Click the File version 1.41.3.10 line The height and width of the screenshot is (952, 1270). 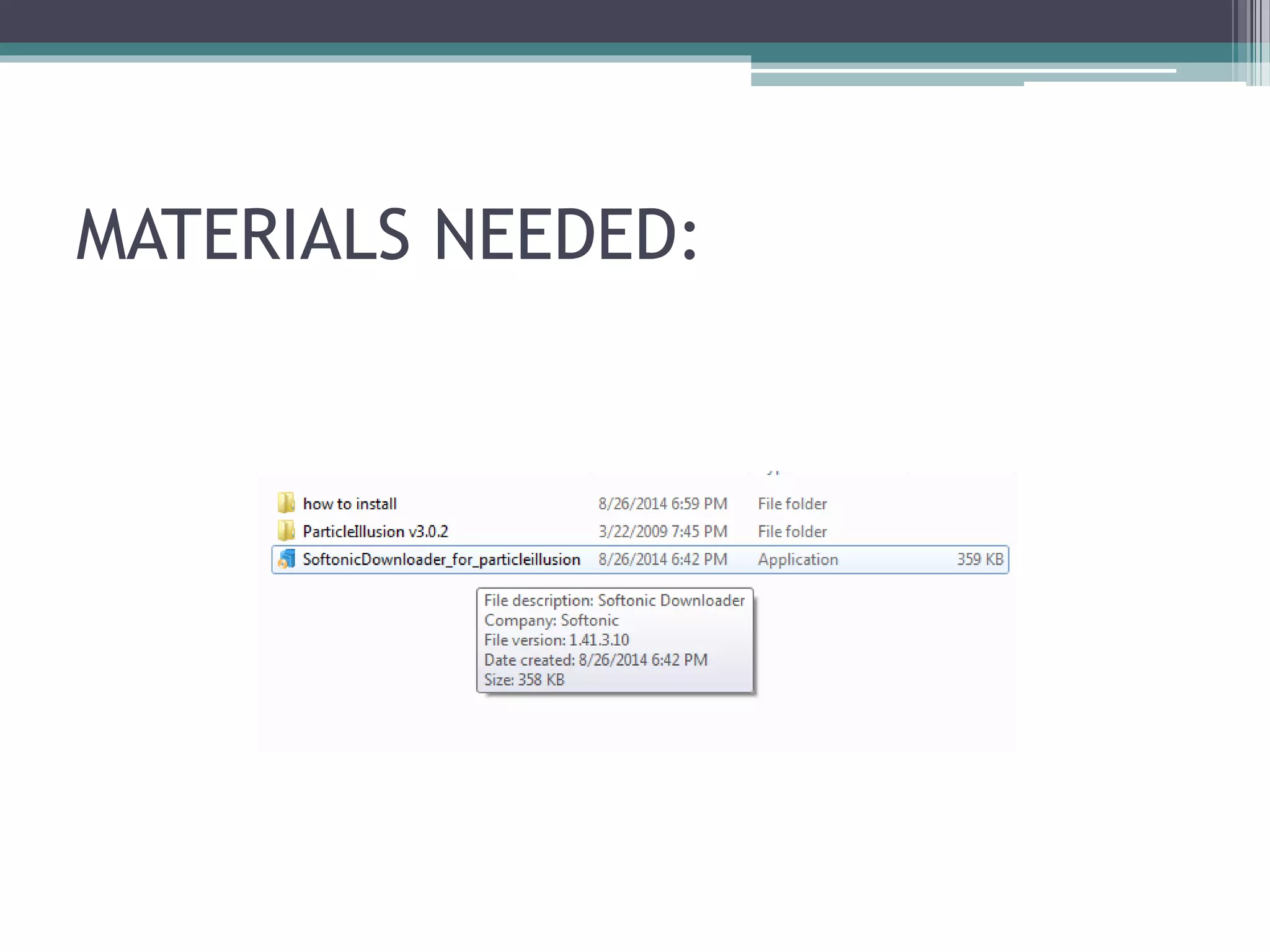[x=556, y=640]
